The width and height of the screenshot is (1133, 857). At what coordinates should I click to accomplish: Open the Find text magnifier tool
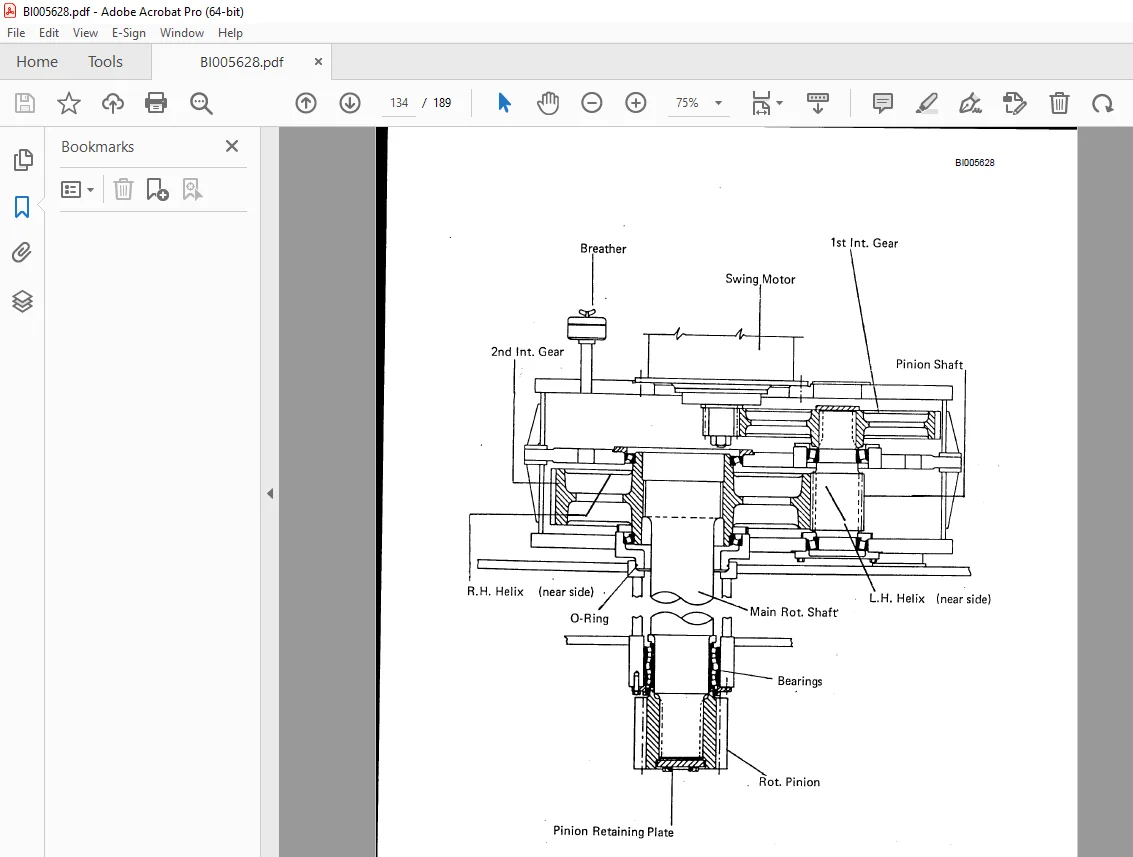click(x=201, y=103)
